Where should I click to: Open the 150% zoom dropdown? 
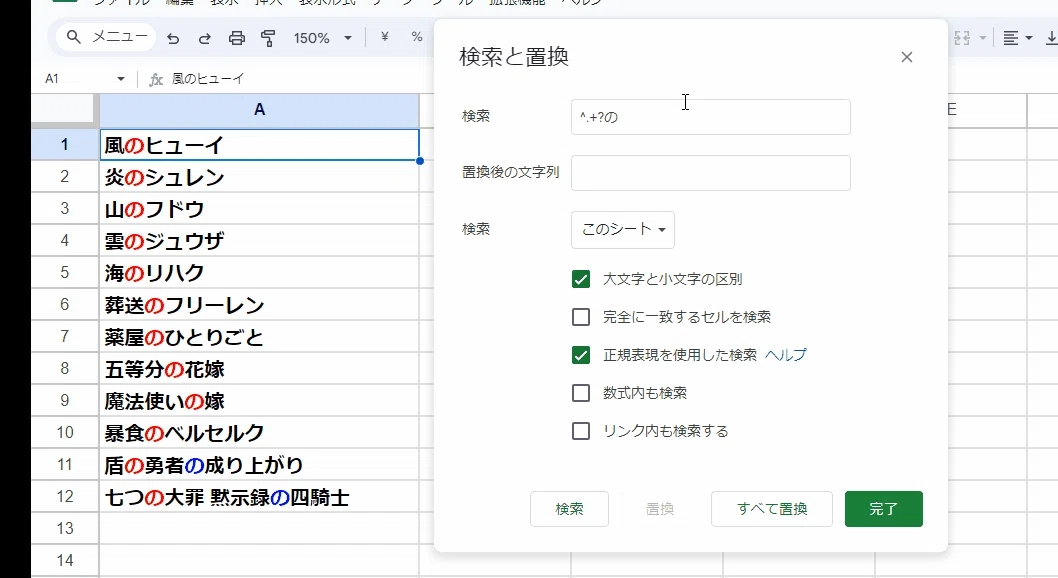click(323, 38)
